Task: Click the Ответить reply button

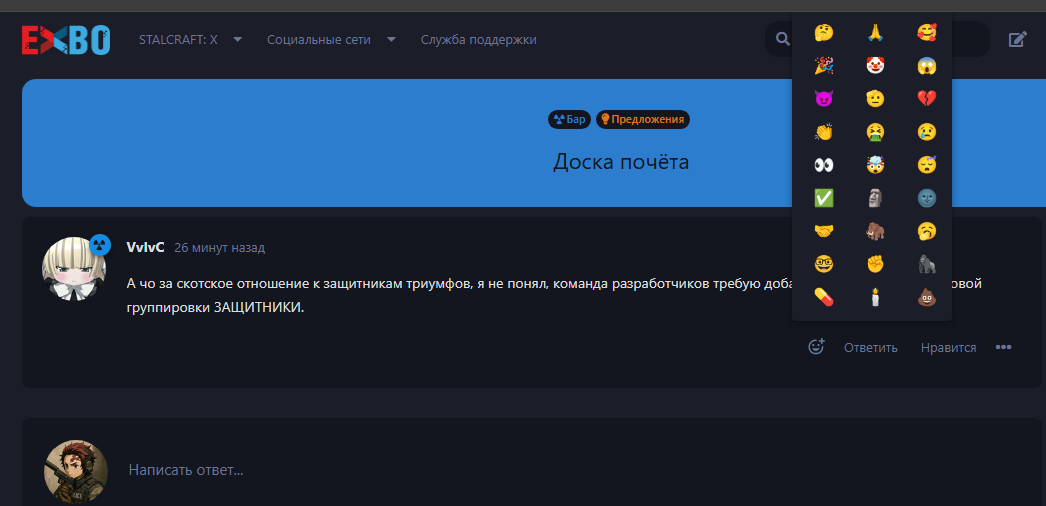Action: (x=871, y=347)
